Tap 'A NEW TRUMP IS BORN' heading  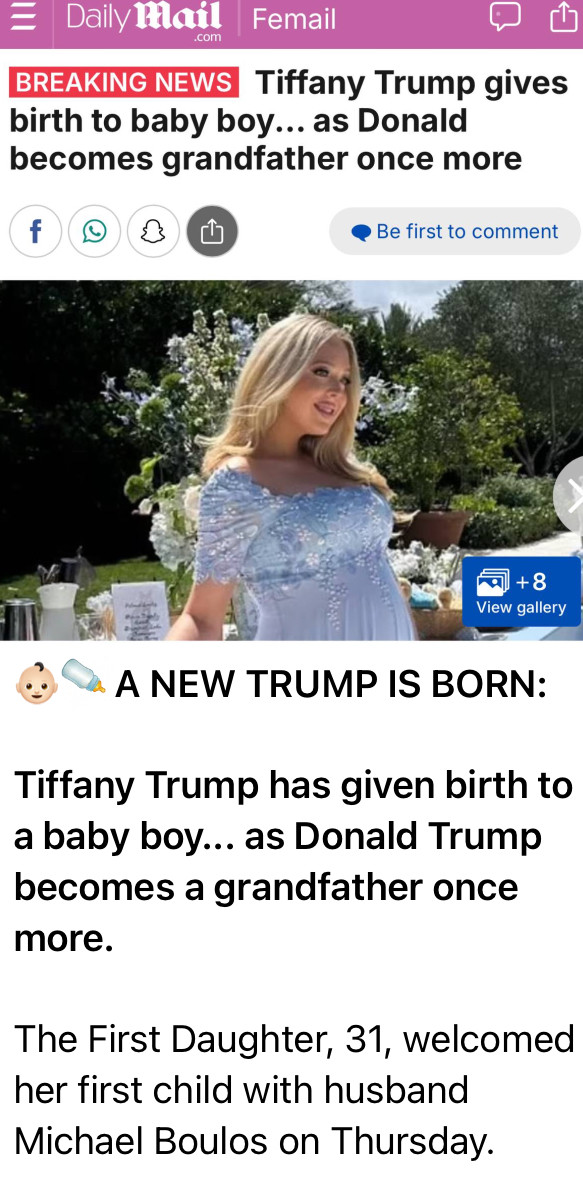coord(331,685)
